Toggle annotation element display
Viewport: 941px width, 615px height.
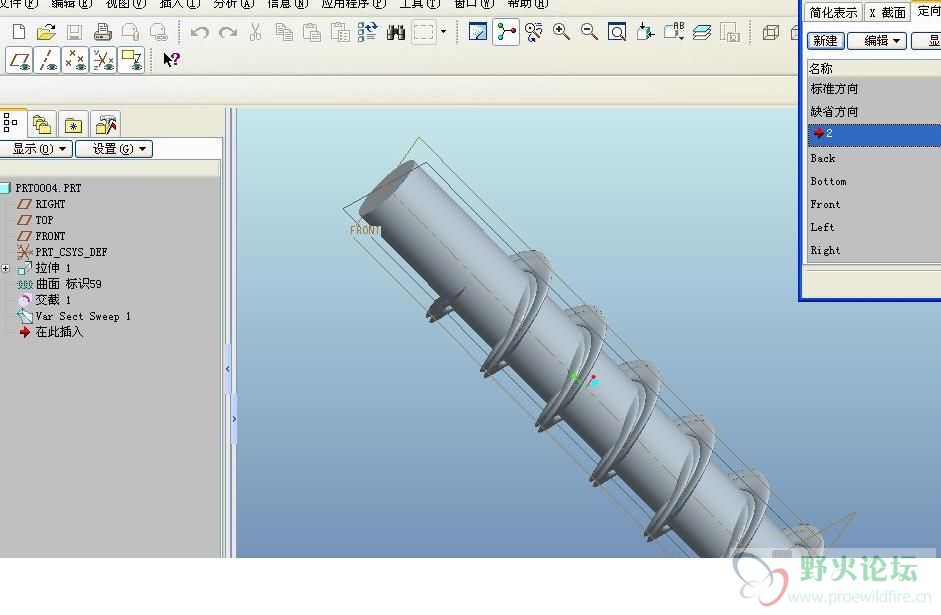pos(131,60)
